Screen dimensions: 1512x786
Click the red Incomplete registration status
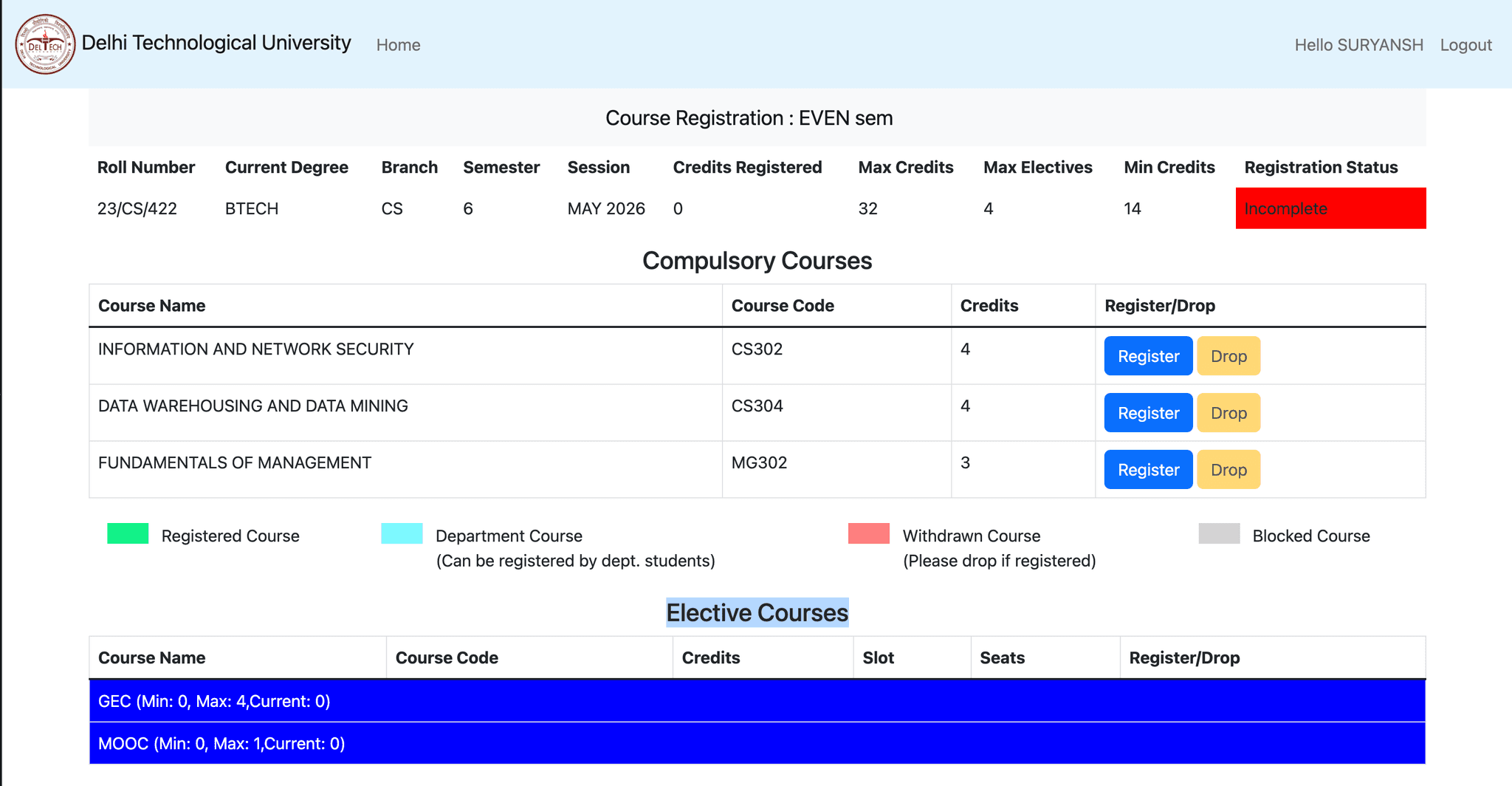pos(1330,208)
